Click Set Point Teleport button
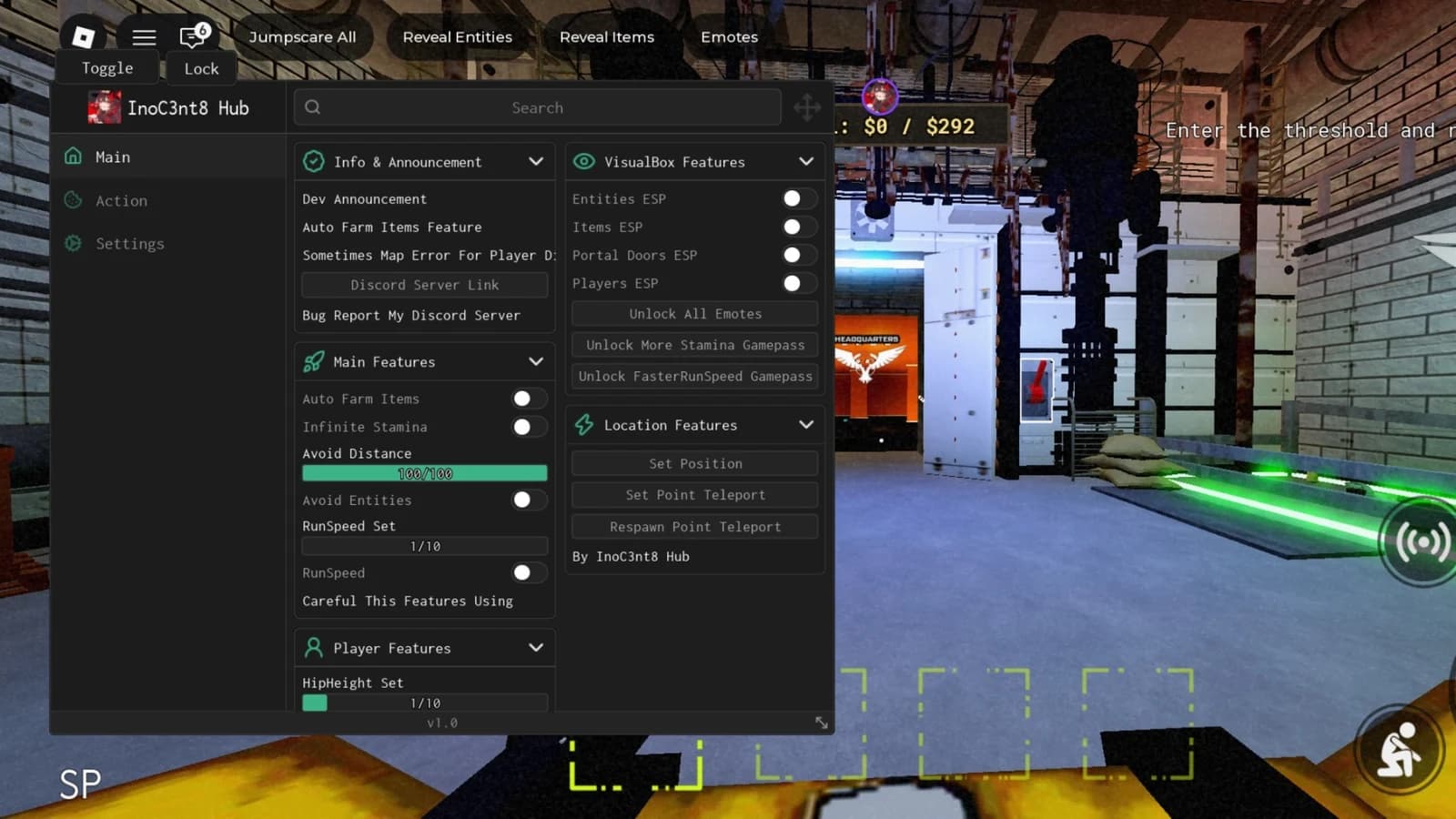This screenshot has width=1456, height=819. [x=695, y=495]
